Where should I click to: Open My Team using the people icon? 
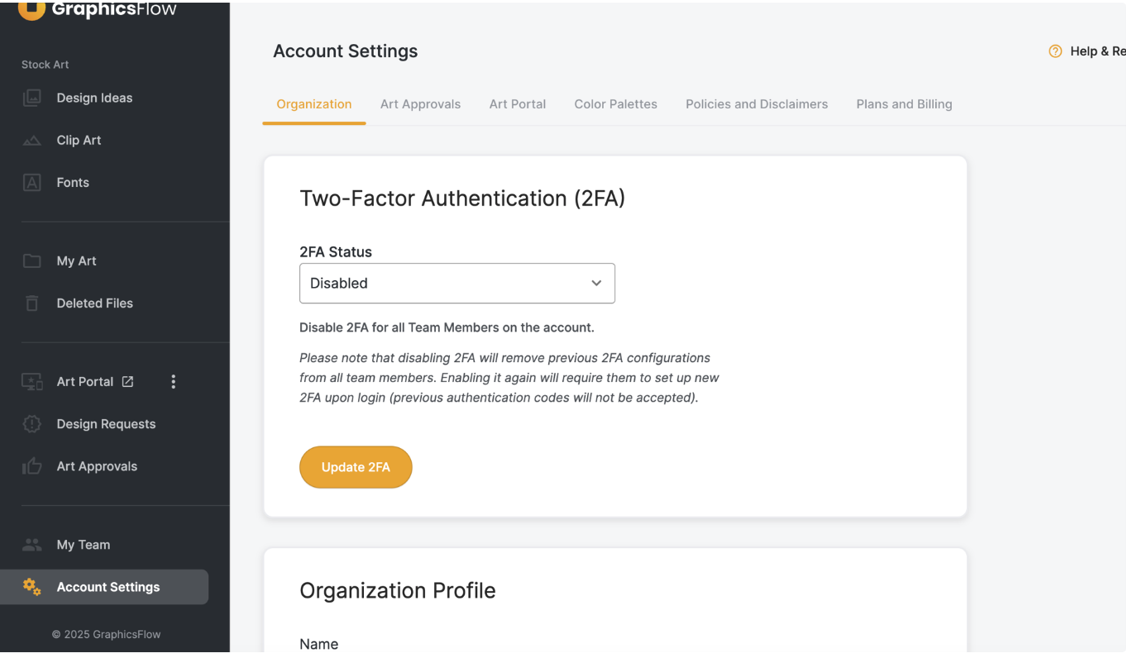[33, 544]
